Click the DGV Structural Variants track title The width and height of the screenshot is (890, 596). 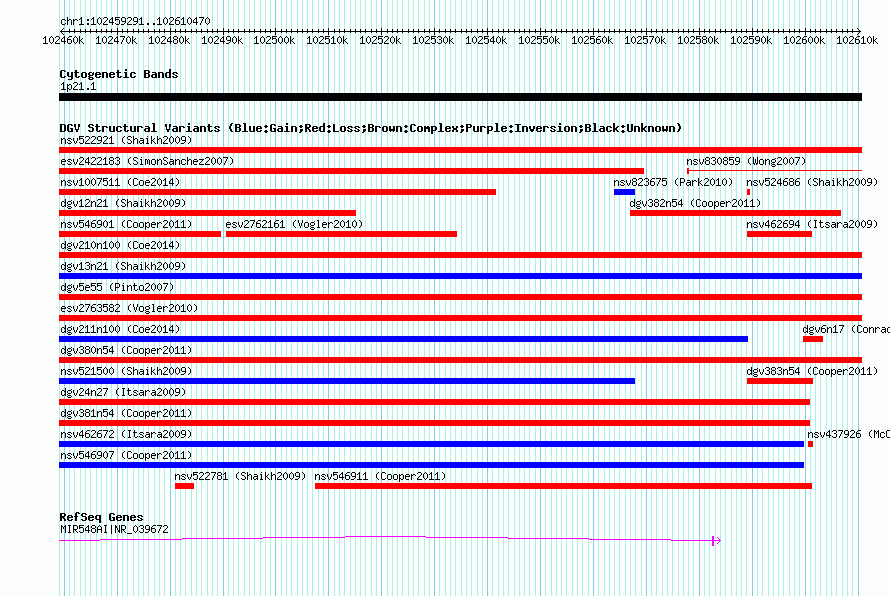pos(371,128)
